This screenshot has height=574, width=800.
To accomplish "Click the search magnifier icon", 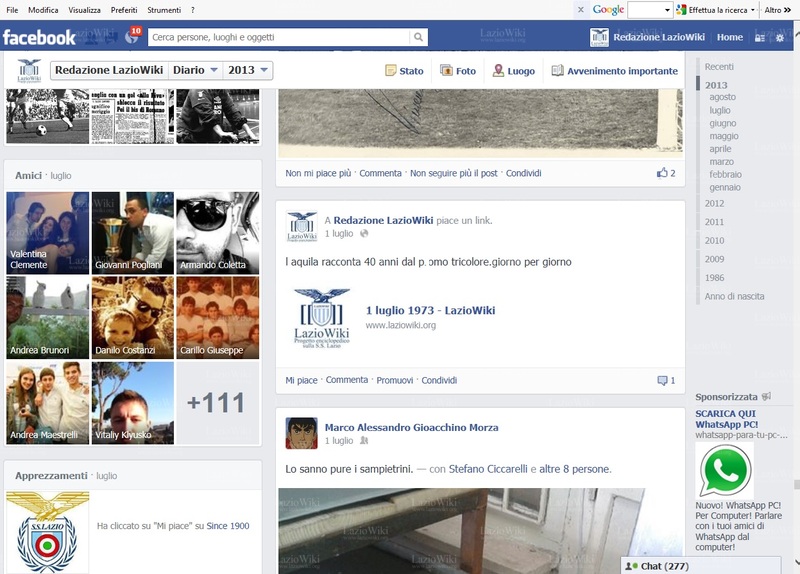I will 418,37.
